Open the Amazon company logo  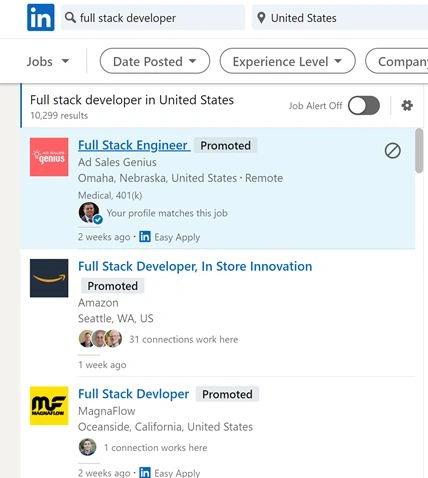49,278
